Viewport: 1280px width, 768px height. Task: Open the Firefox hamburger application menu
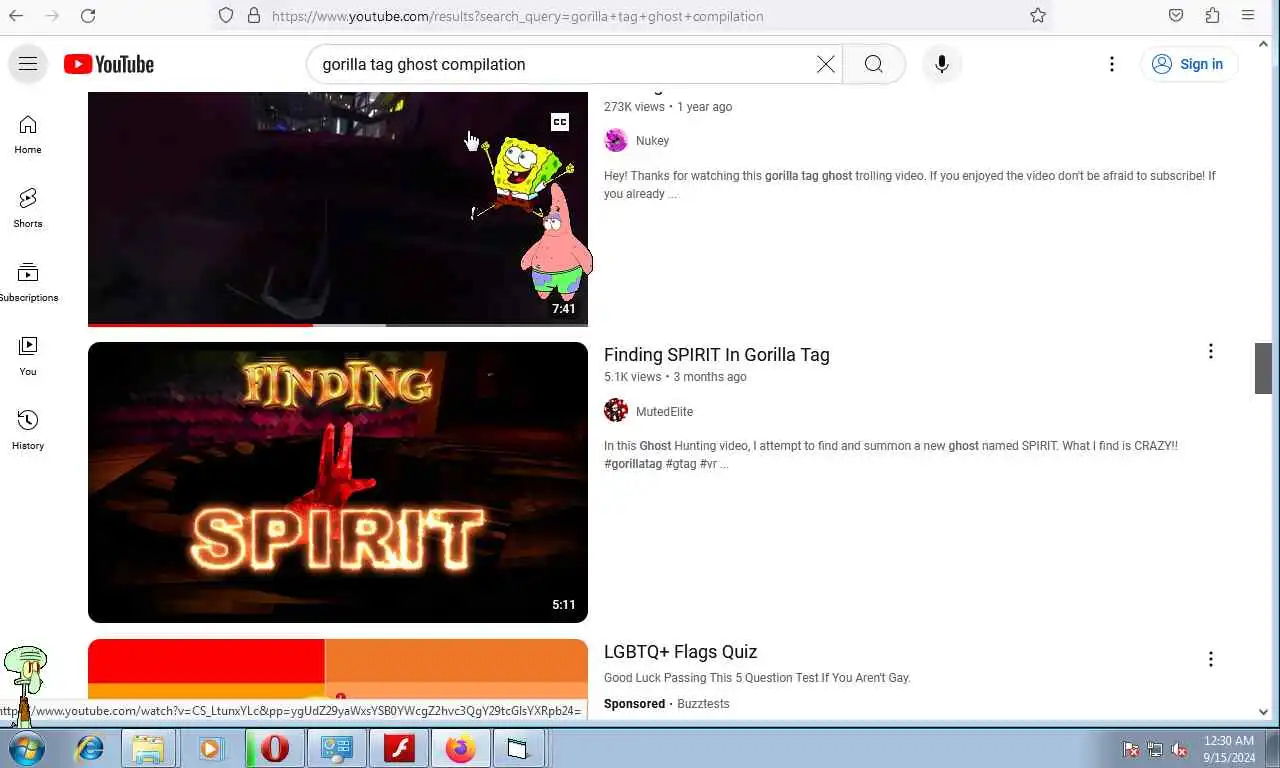tap(1248, 16)
